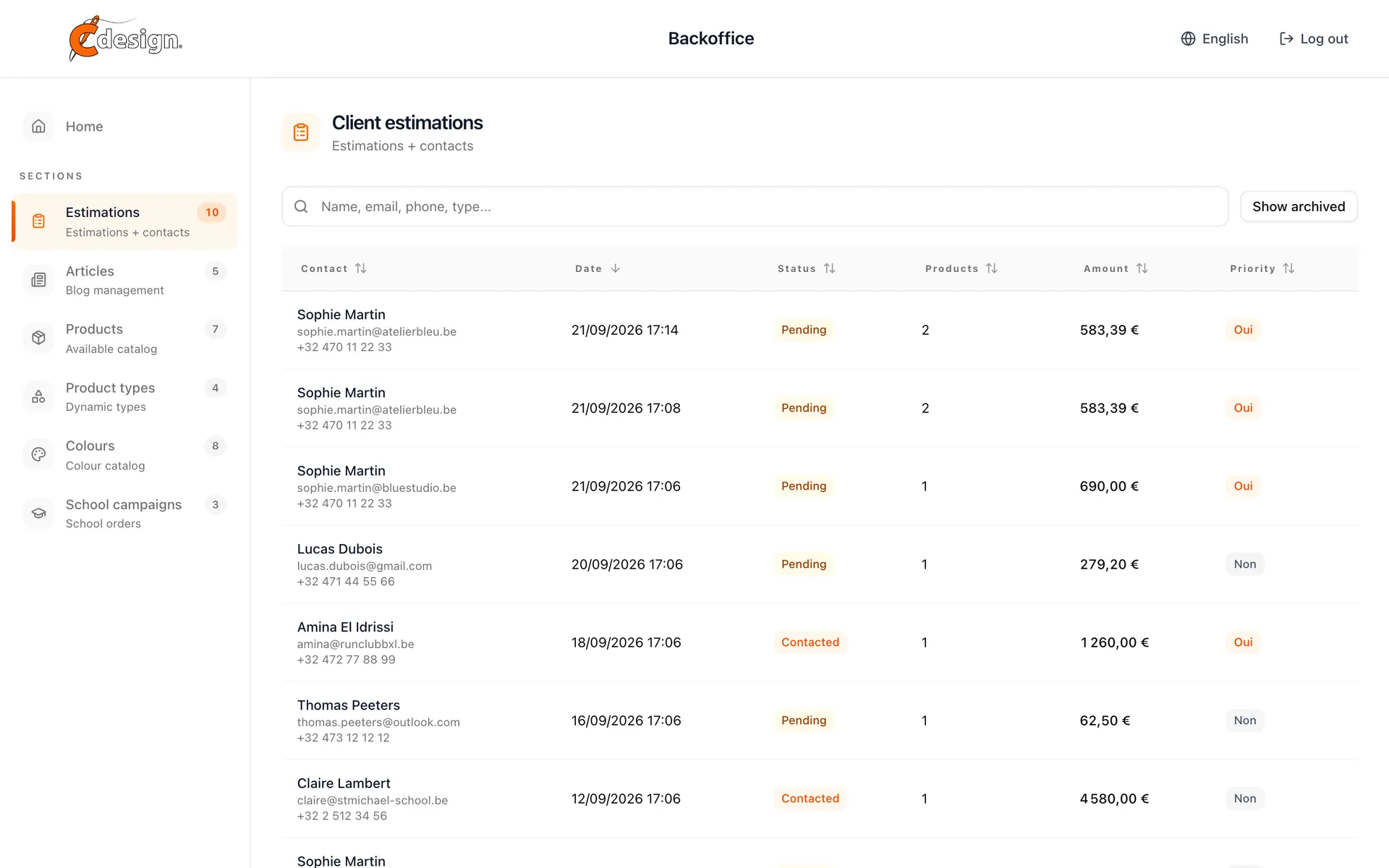Screen dimensions: 1389x868
Task: Sort by Status using its arrows icon
Action: click(x=830, y=268)
